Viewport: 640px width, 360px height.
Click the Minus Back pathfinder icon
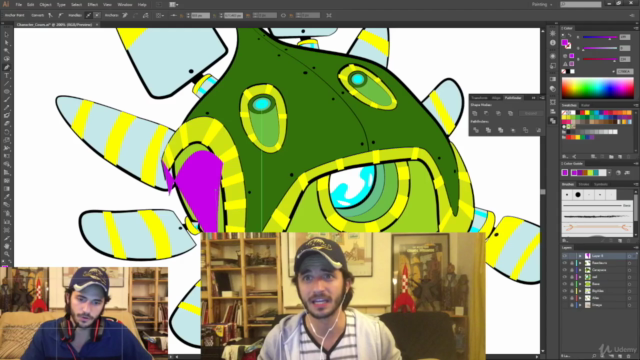538,130
